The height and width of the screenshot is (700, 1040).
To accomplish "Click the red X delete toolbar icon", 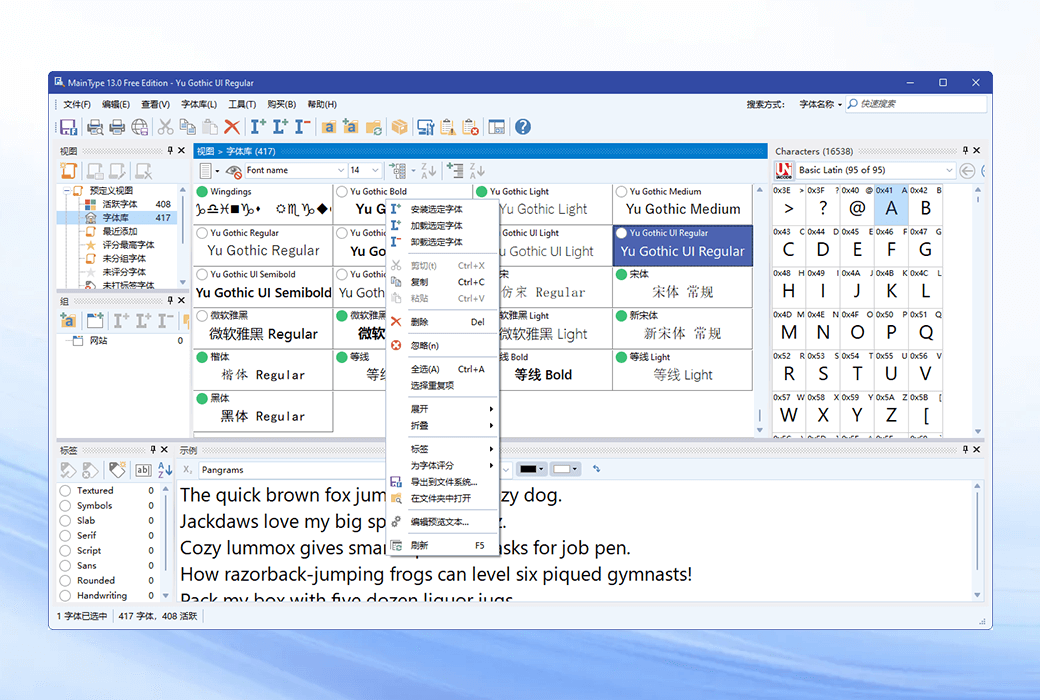I will pyautogui.click(x=231, y=127).
